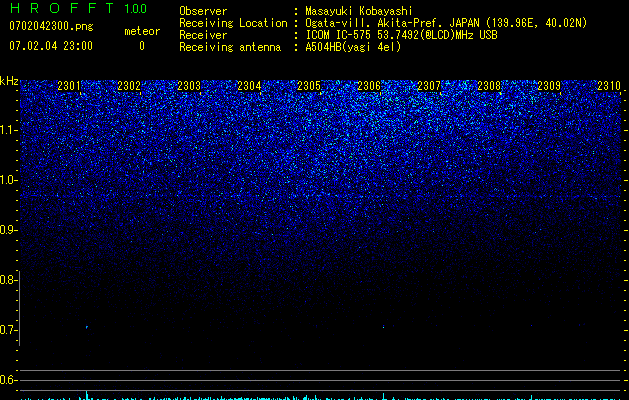Viewport: 629px width, 400px height.
Task: Click the Receiving Location line text
Action: (446, 23)
